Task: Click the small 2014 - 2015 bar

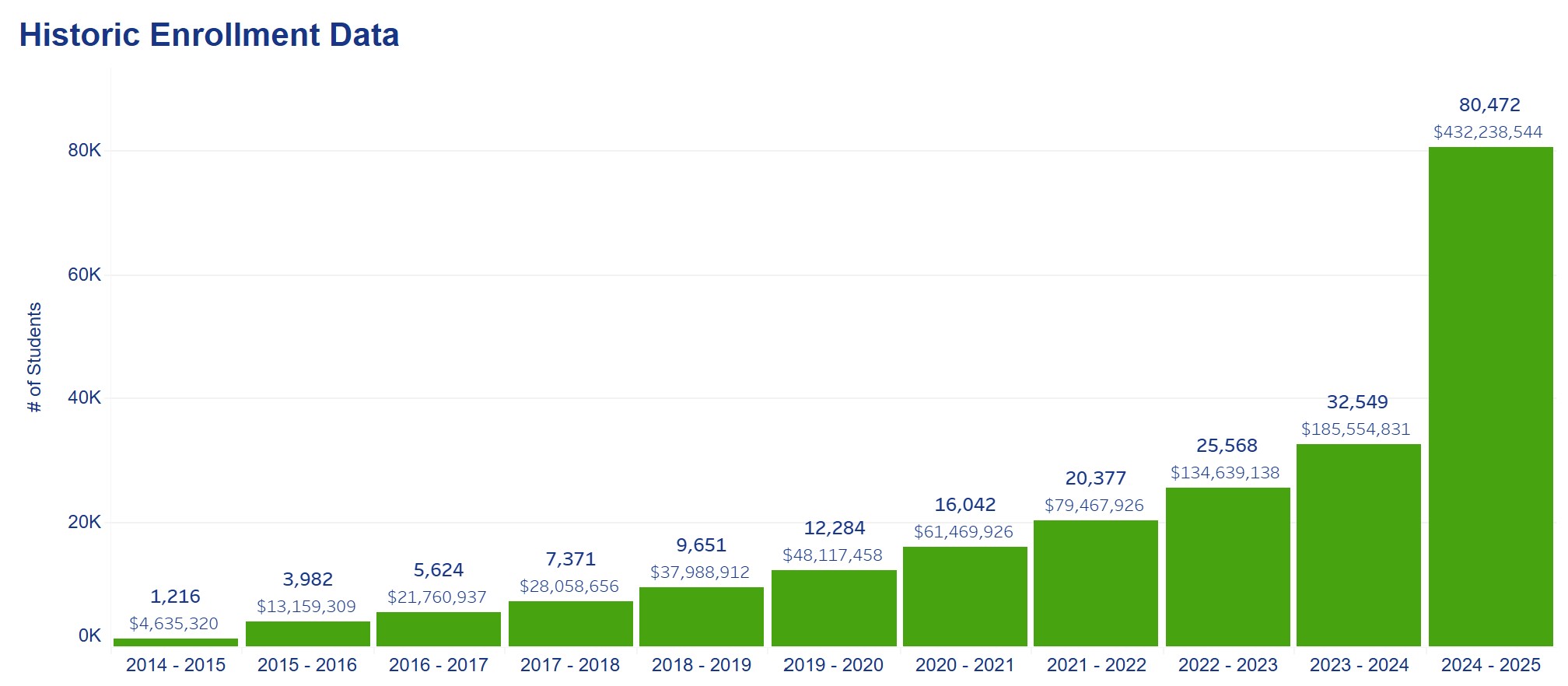Action: point(176,642)
